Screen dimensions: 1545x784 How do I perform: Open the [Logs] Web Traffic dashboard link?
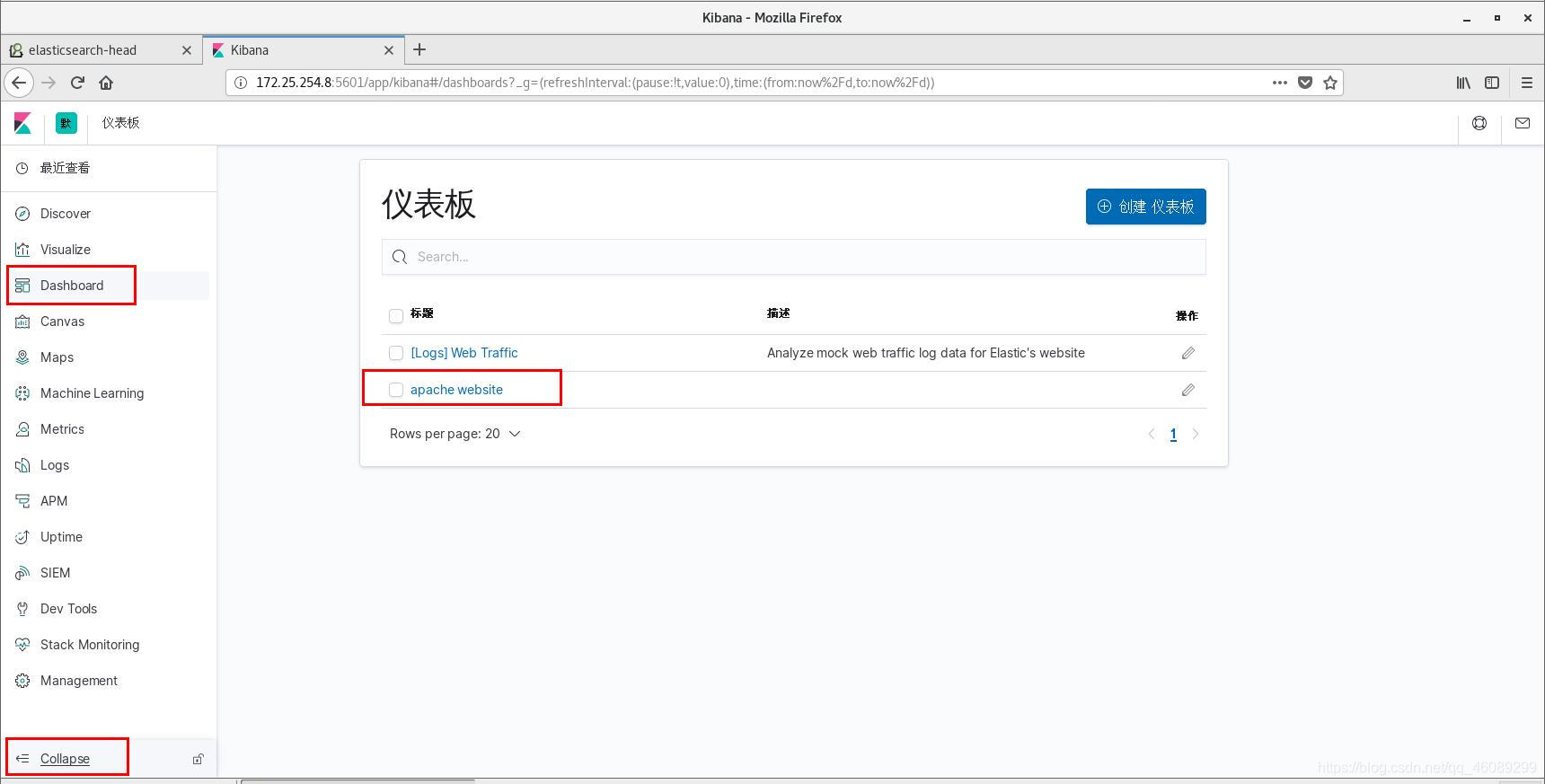pyautogui.click(x=463, y=353)
